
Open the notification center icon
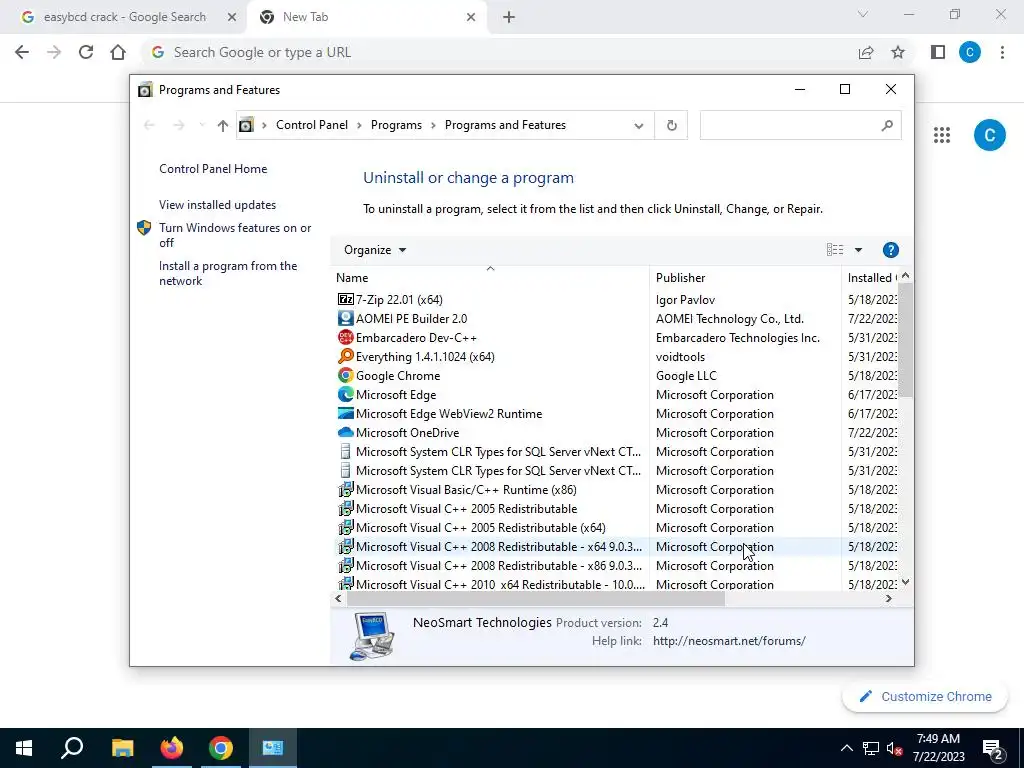coord(993,749)
